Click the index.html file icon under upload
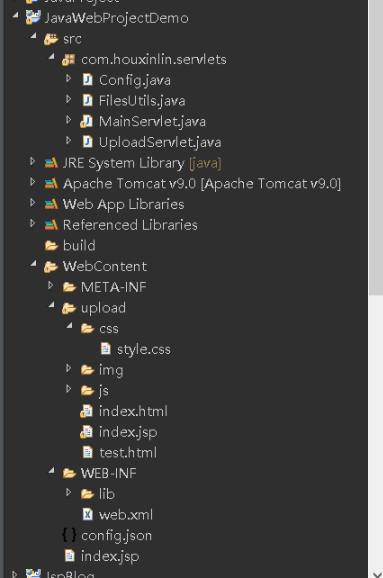The image size is (383, 578). [x=86, y=411]
